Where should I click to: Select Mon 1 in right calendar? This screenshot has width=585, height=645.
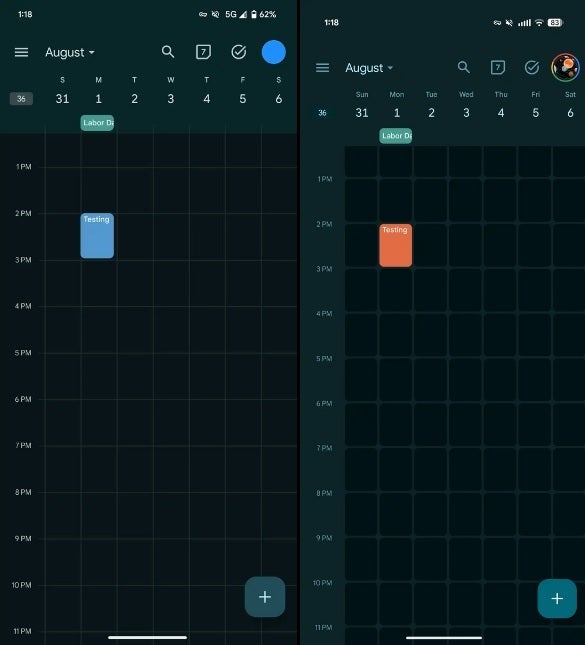pyautogui.click(x=397, y=113)
